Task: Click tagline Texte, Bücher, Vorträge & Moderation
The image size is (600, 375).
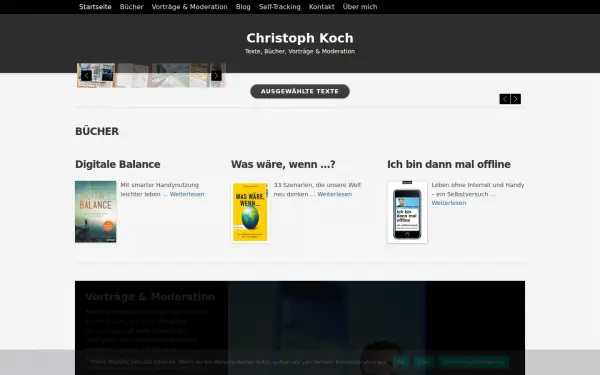Action: coord(300,51)
